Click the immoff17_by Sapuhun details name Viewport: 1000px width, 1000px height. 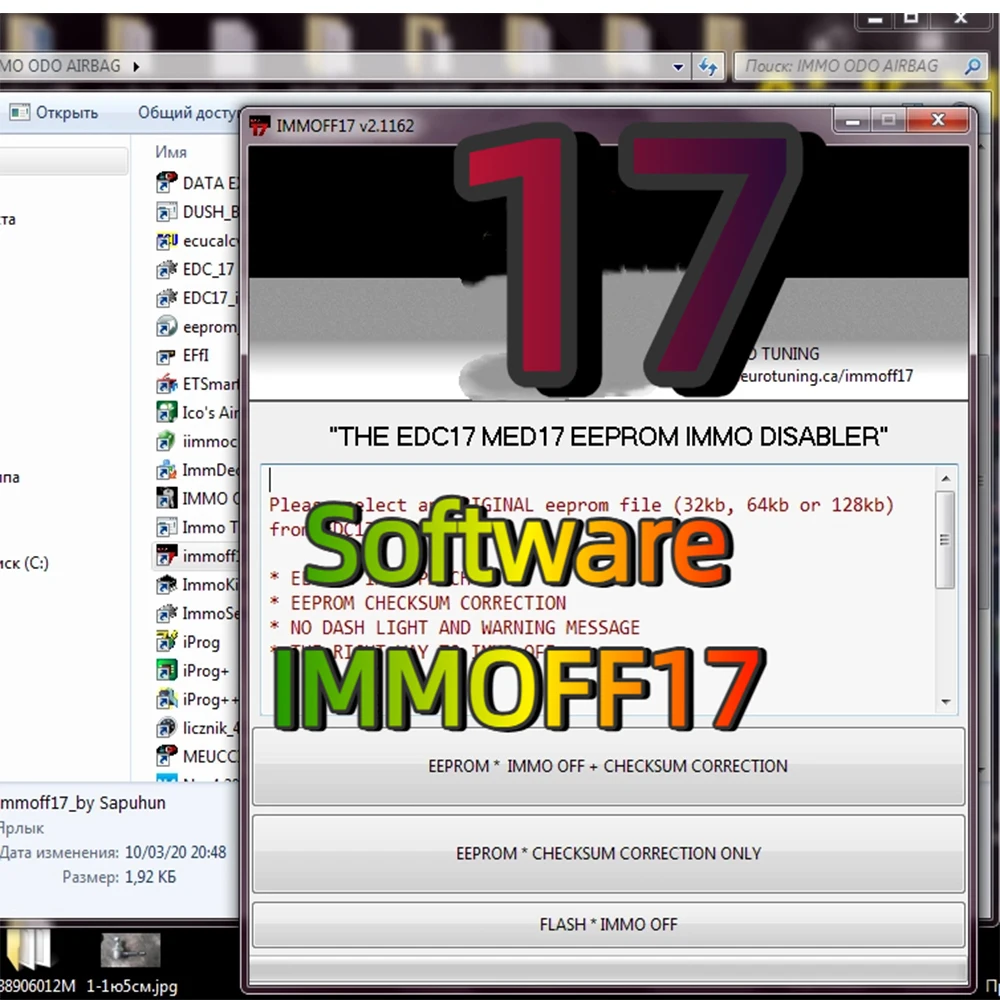pos(83,803)
